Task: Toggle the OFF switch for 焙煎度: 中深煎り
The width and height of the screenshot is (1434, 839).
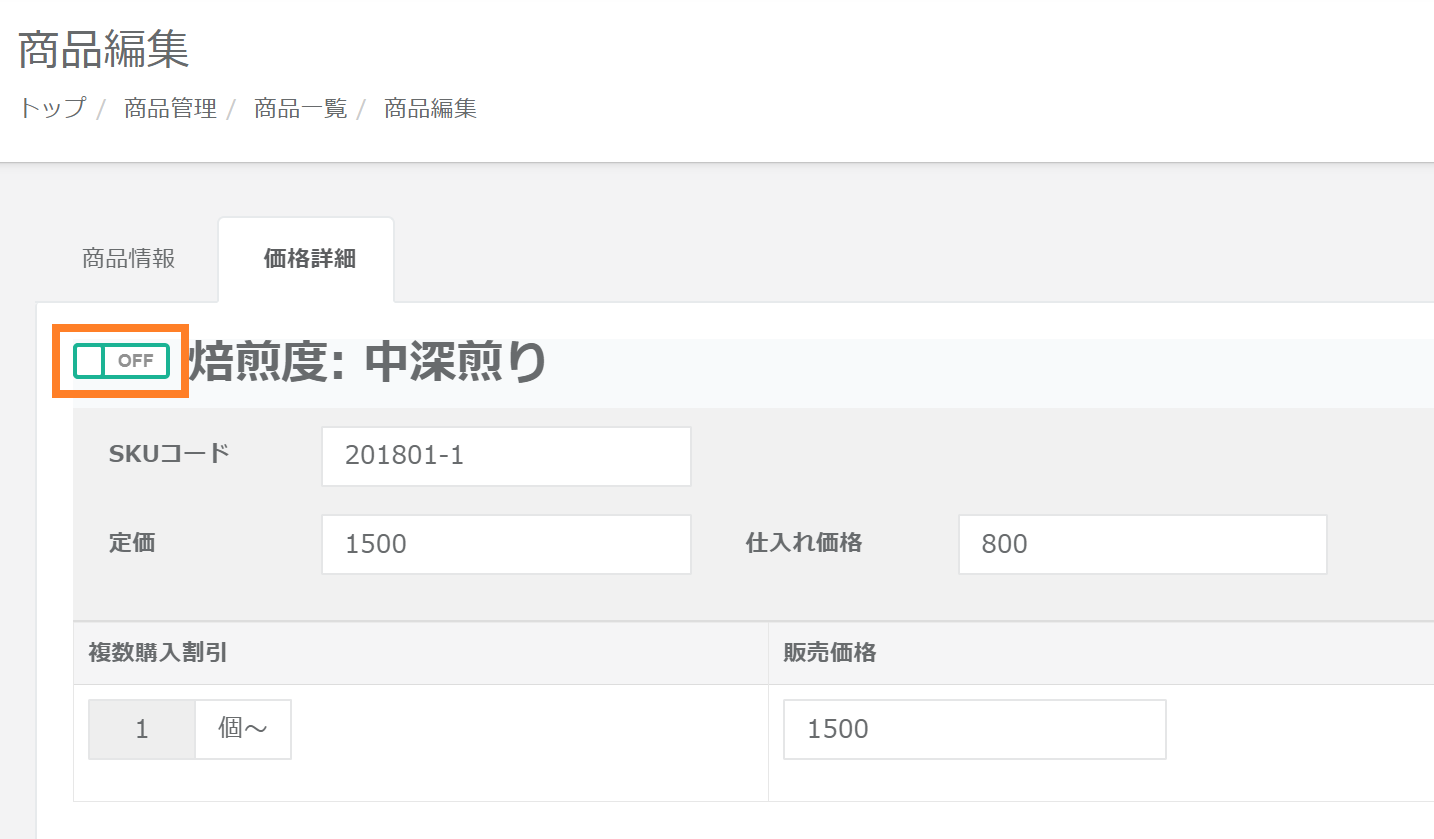Action: pyautogui.click(x=121, y=361)
